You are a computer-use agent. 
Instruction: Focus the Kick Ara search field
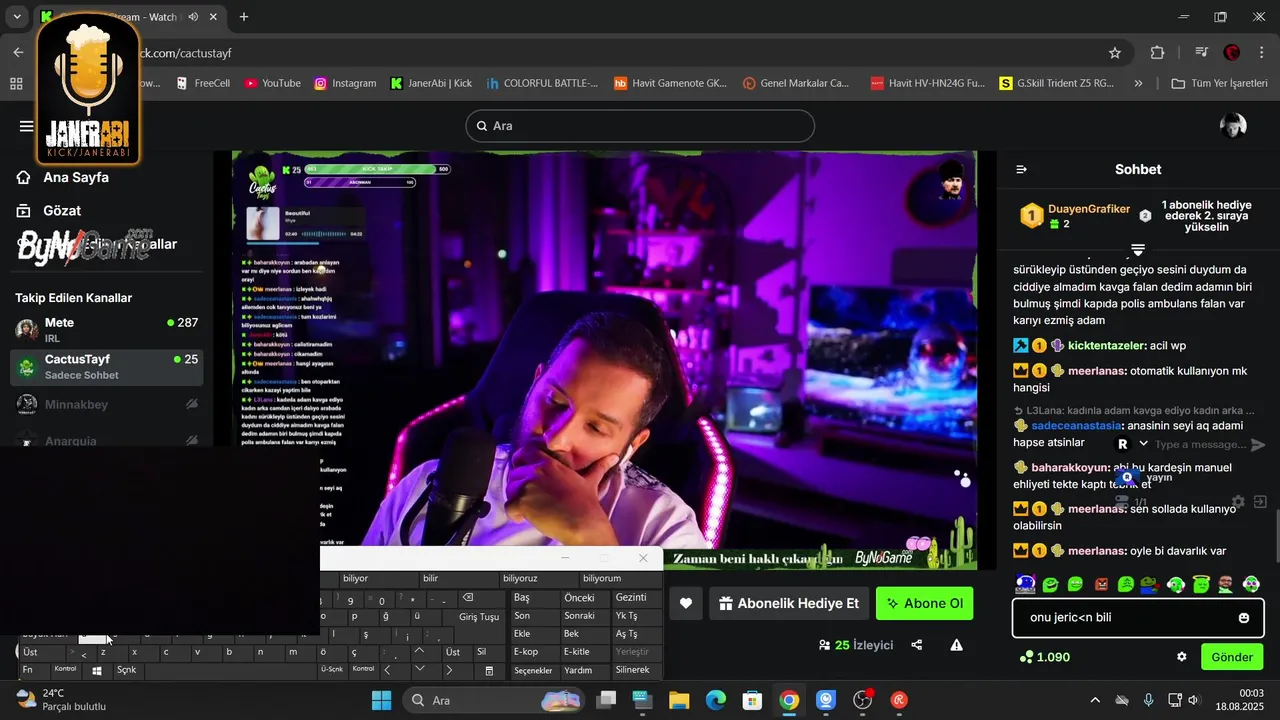tap(640, 126)
